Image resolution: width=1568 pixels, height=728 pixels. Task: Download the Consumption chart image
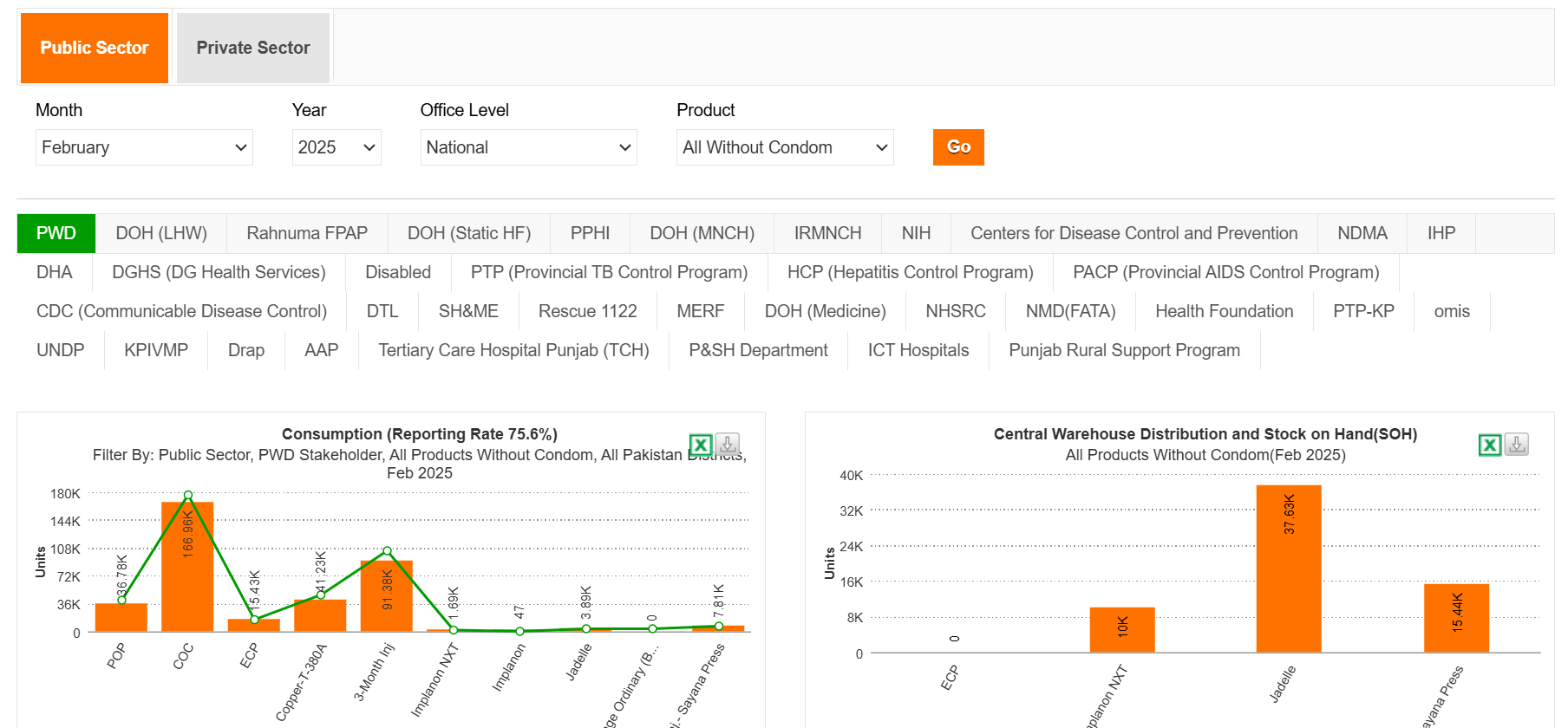[x=728, y=445]
